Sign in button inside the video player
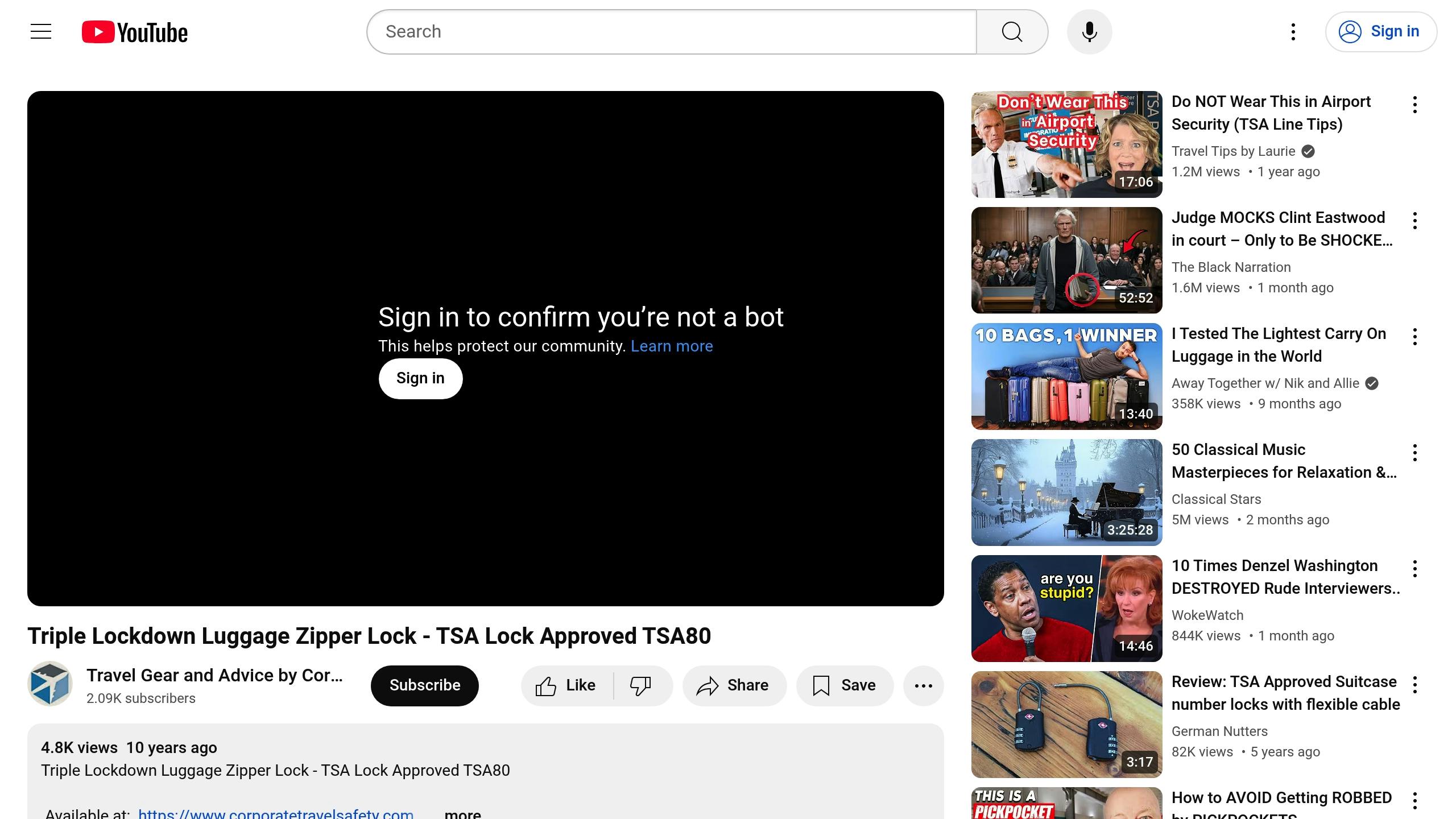 pos(420,378)
